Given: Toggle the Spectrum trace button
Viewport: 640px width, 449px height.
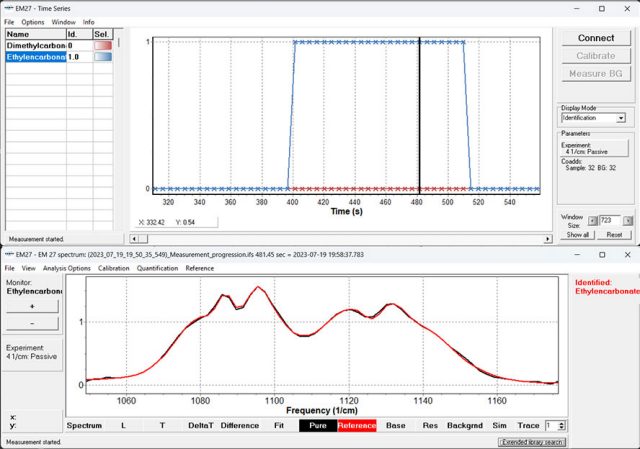Looking at the screenshot, I should tap(84, 425).
